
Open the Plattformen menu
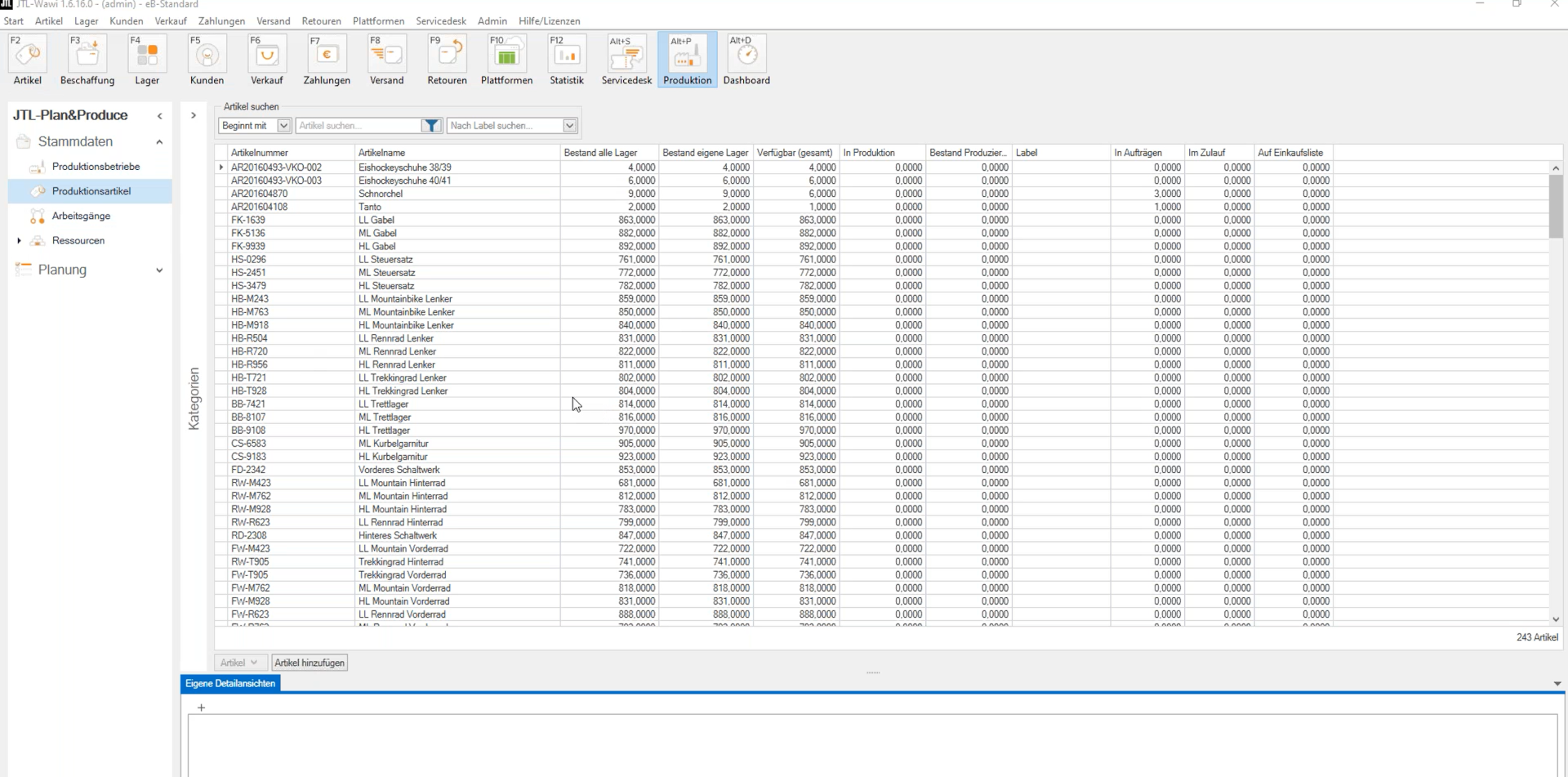[x=378, y=21]
